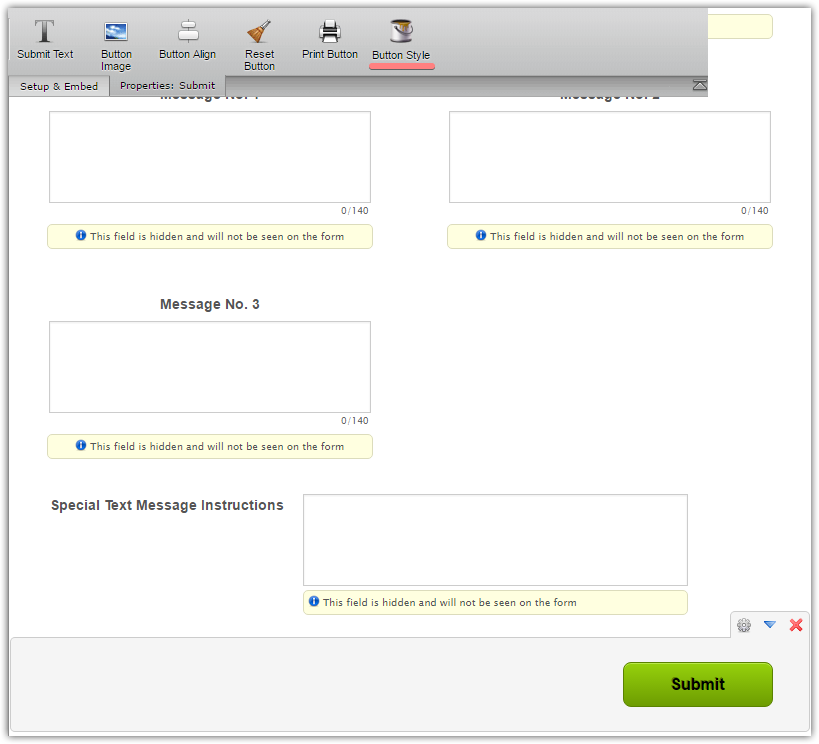
Task: Click inside the Message No. 3 textbox
Action: [210, 367]
